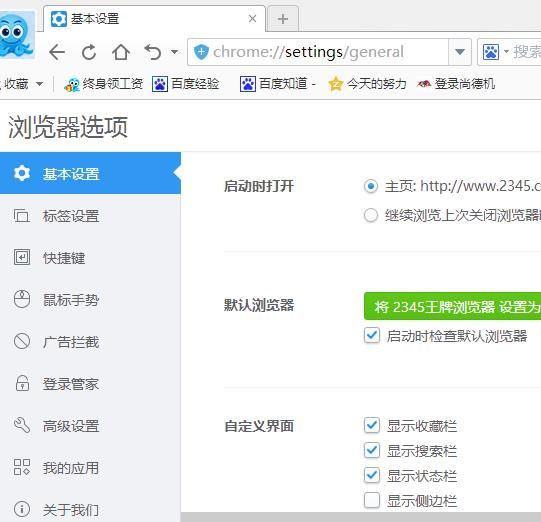Enable 显示侧边栏 checkbox
This screenshot has width=541, height=522.
(372, 500)
